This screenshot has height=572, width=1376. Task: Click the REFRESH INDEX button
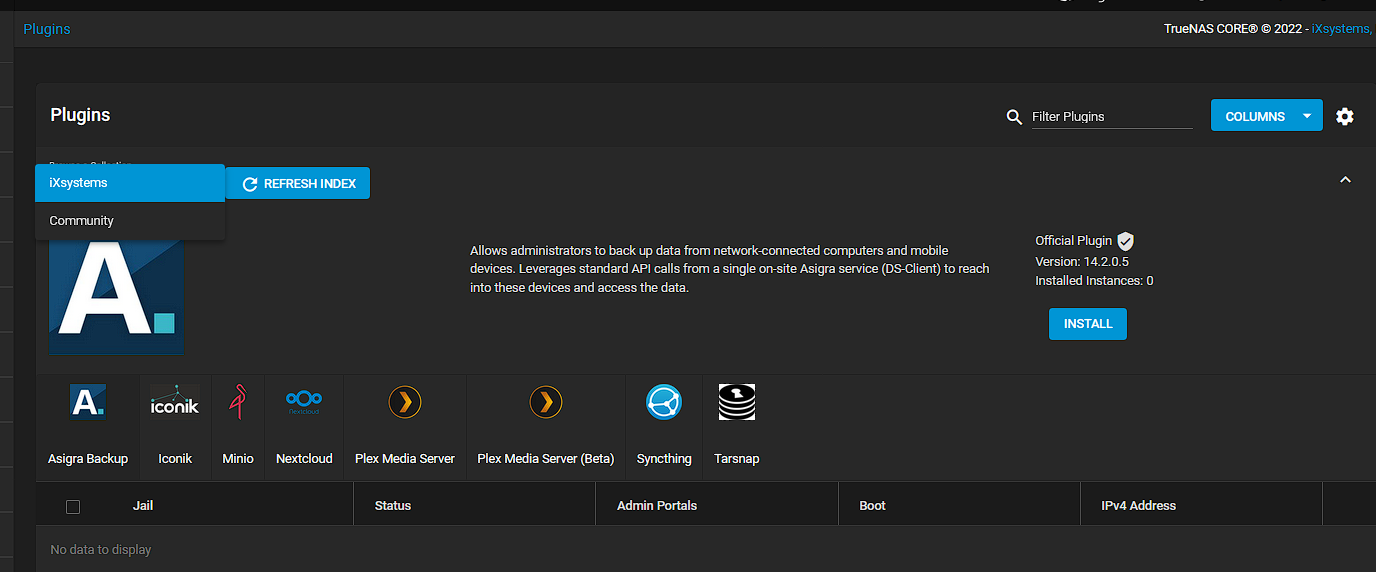[299, 184]
